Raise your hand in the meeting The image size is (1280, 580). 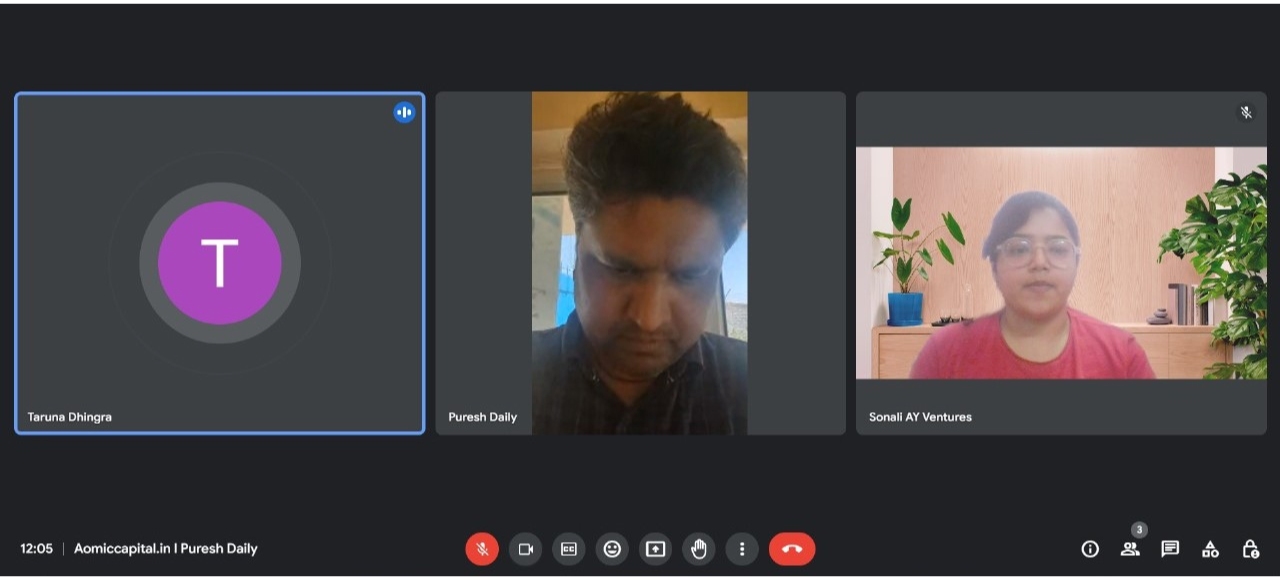[x=698, y=549]
